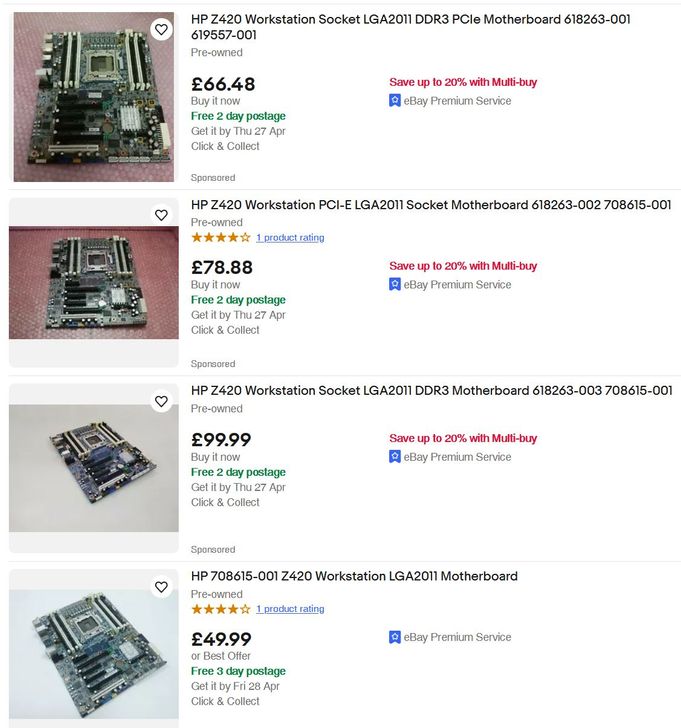Click the eBay Premium Service badge icon on the £66.48 listing
Image resolution: width=681 pixels, height=728 pixels.
tap(396, 101)
